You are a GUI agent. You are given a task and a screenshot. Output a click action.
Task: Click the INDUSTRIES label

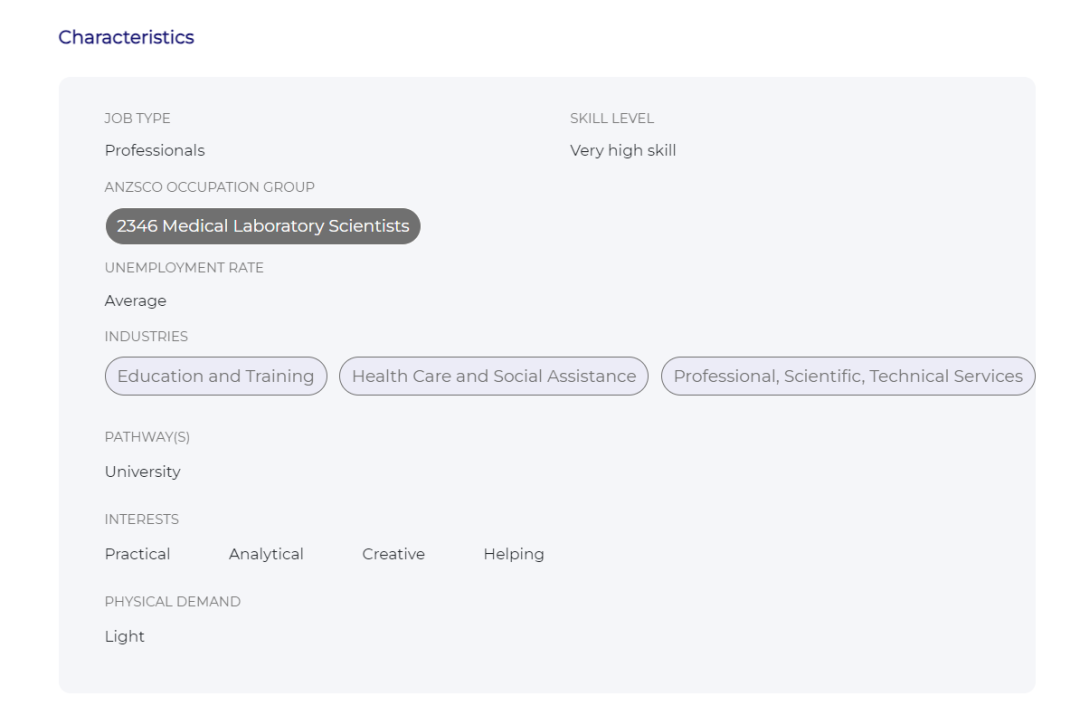pos(146,337)
